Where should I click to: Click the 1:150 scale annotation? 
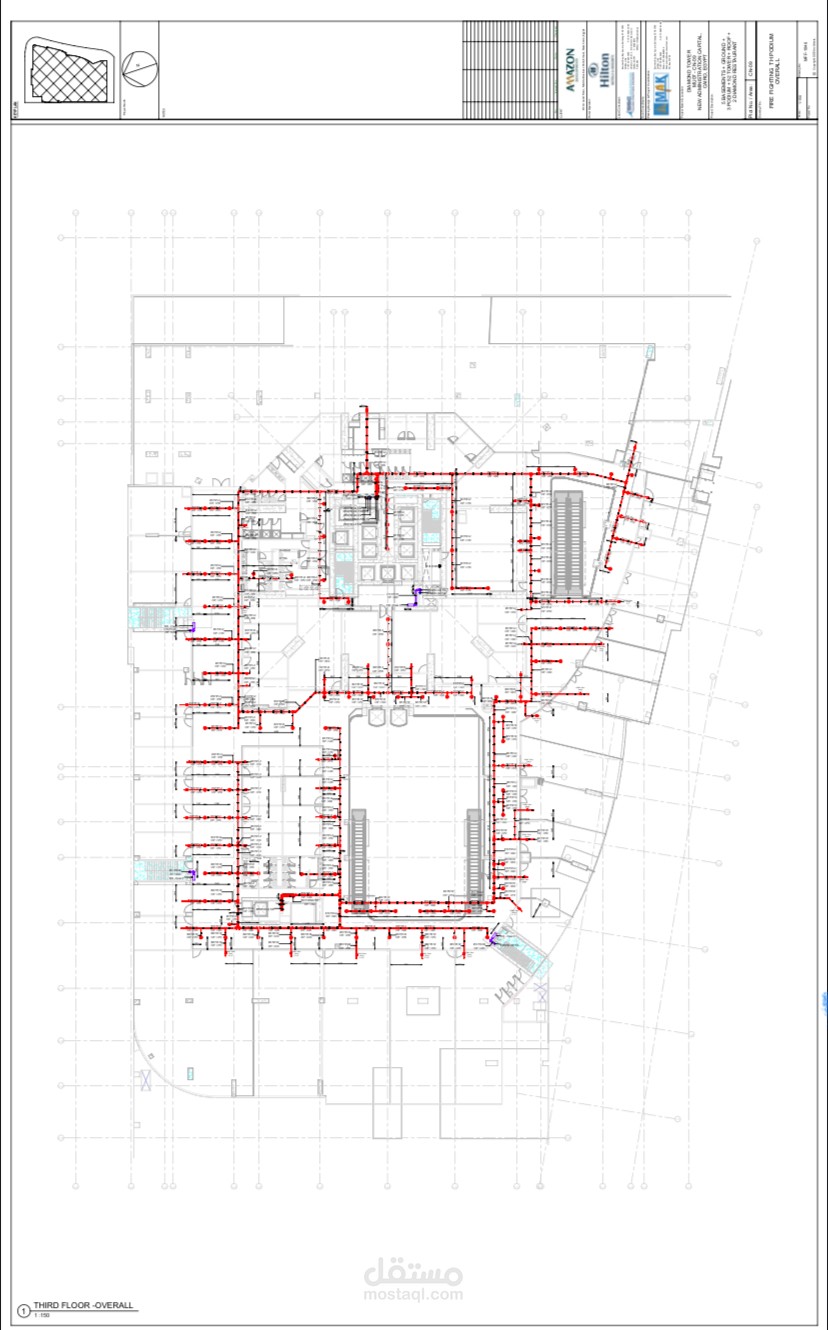pyautogui.click(x=41, y=1314)
